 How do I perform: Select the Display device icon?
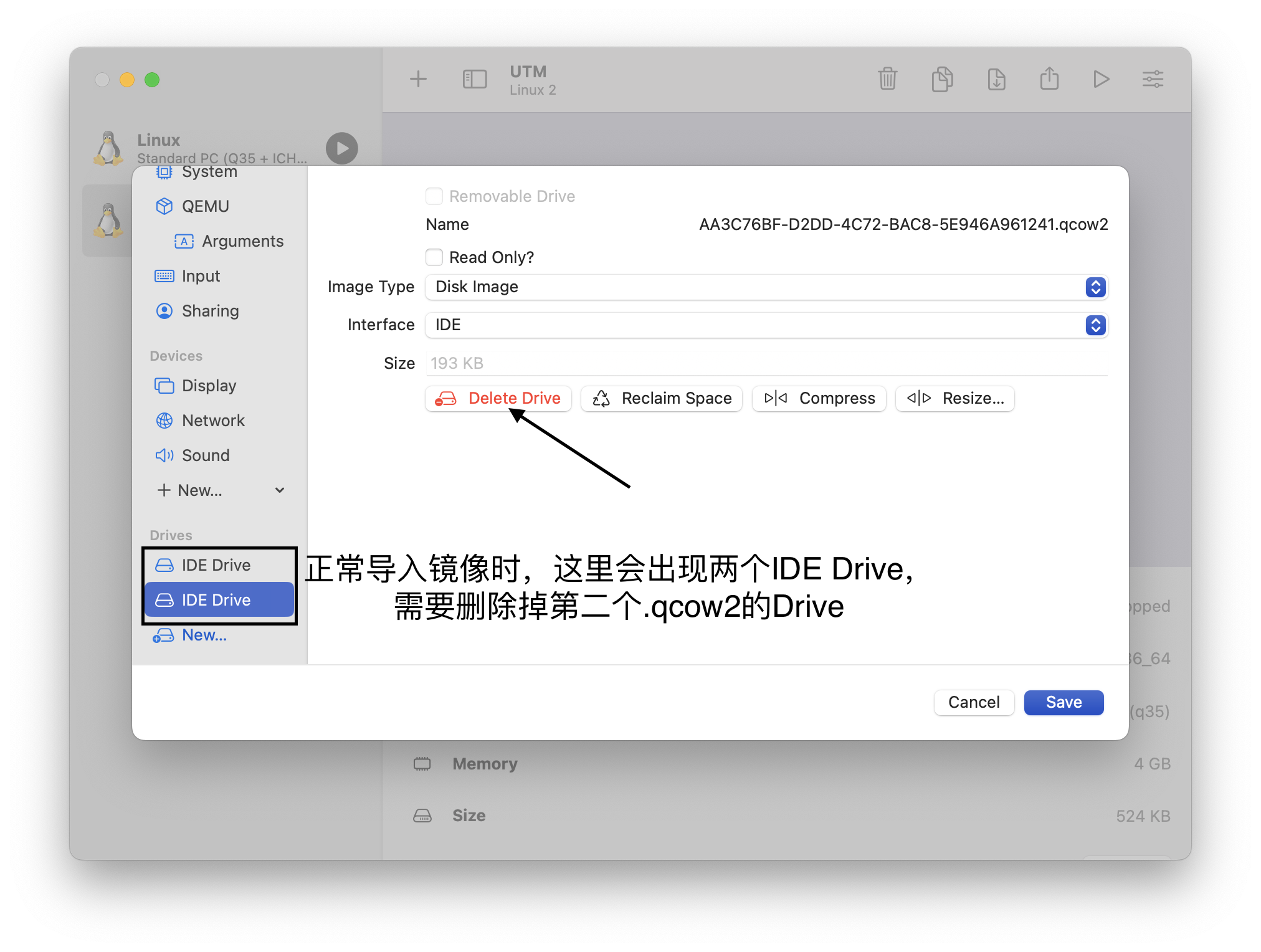[x=163, y=384]
